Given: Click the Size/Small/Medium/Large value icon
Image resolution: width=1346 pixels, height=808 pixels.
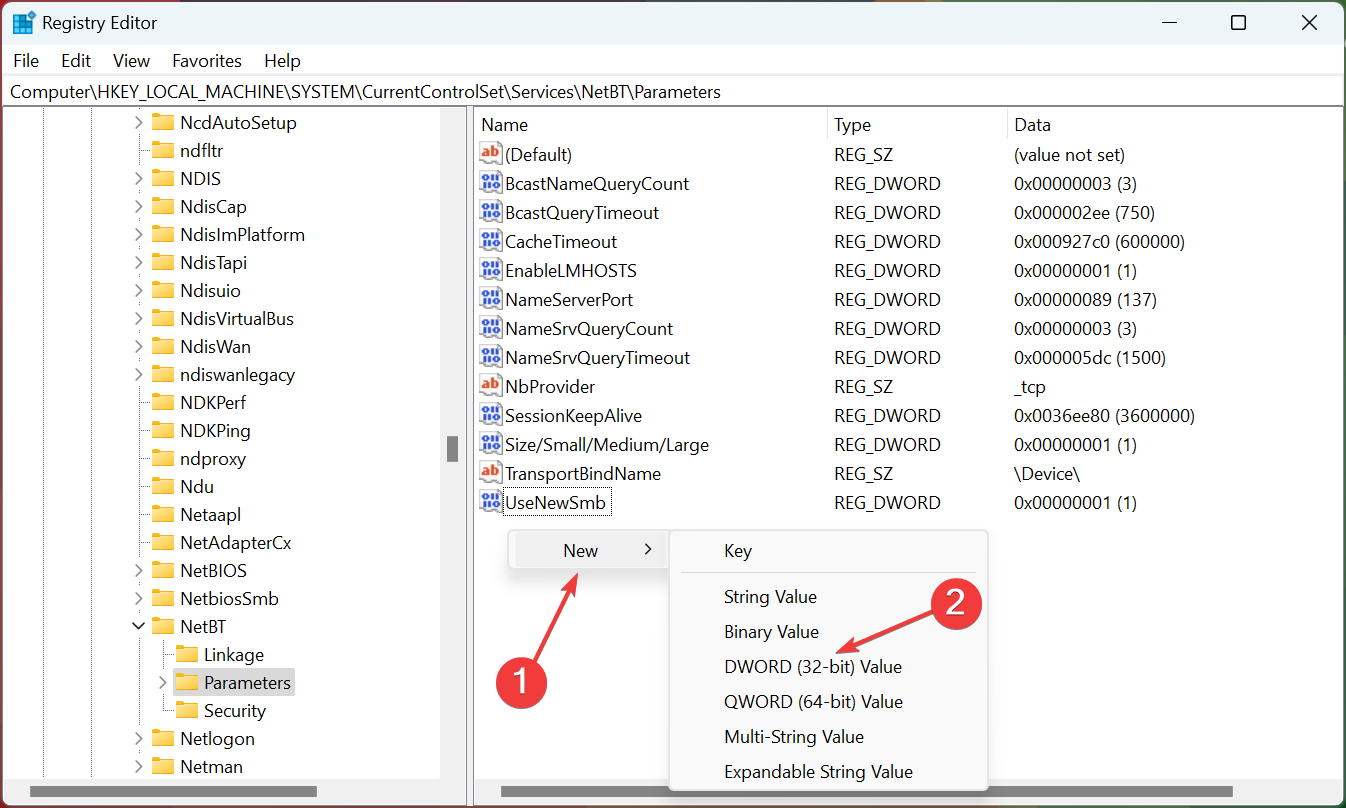Looking at the screenshot, I should coord(490,444).
